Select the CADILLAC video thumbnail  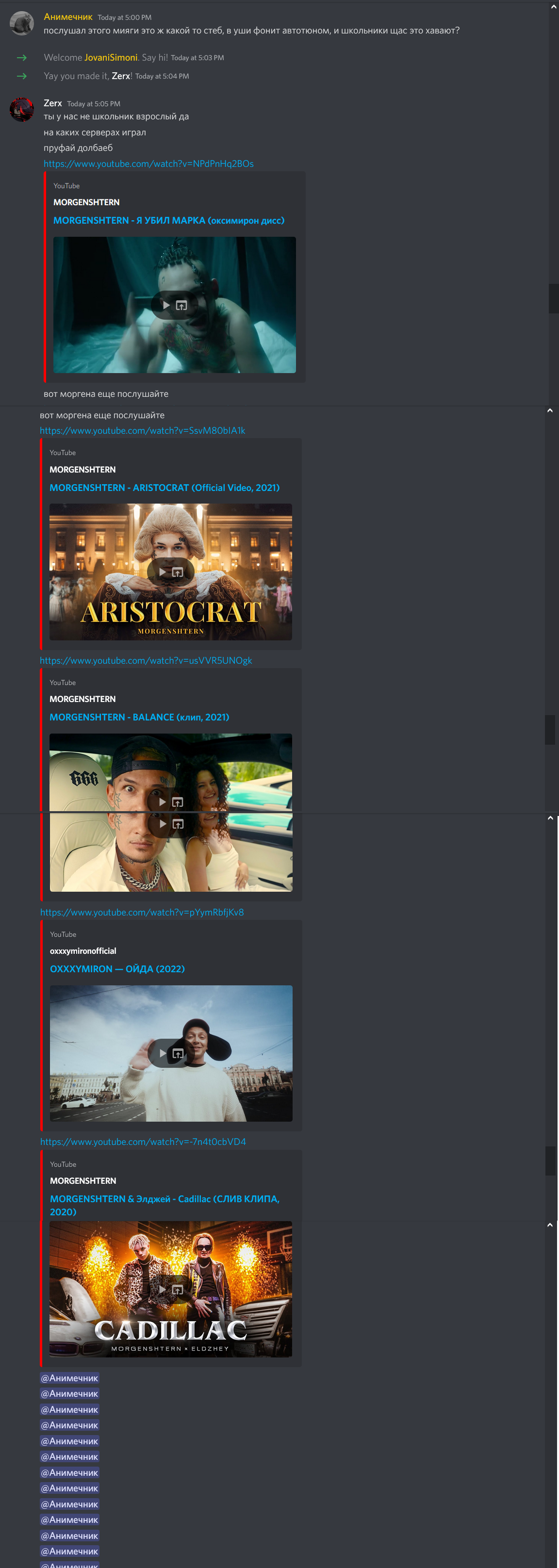pos(171,1289)
